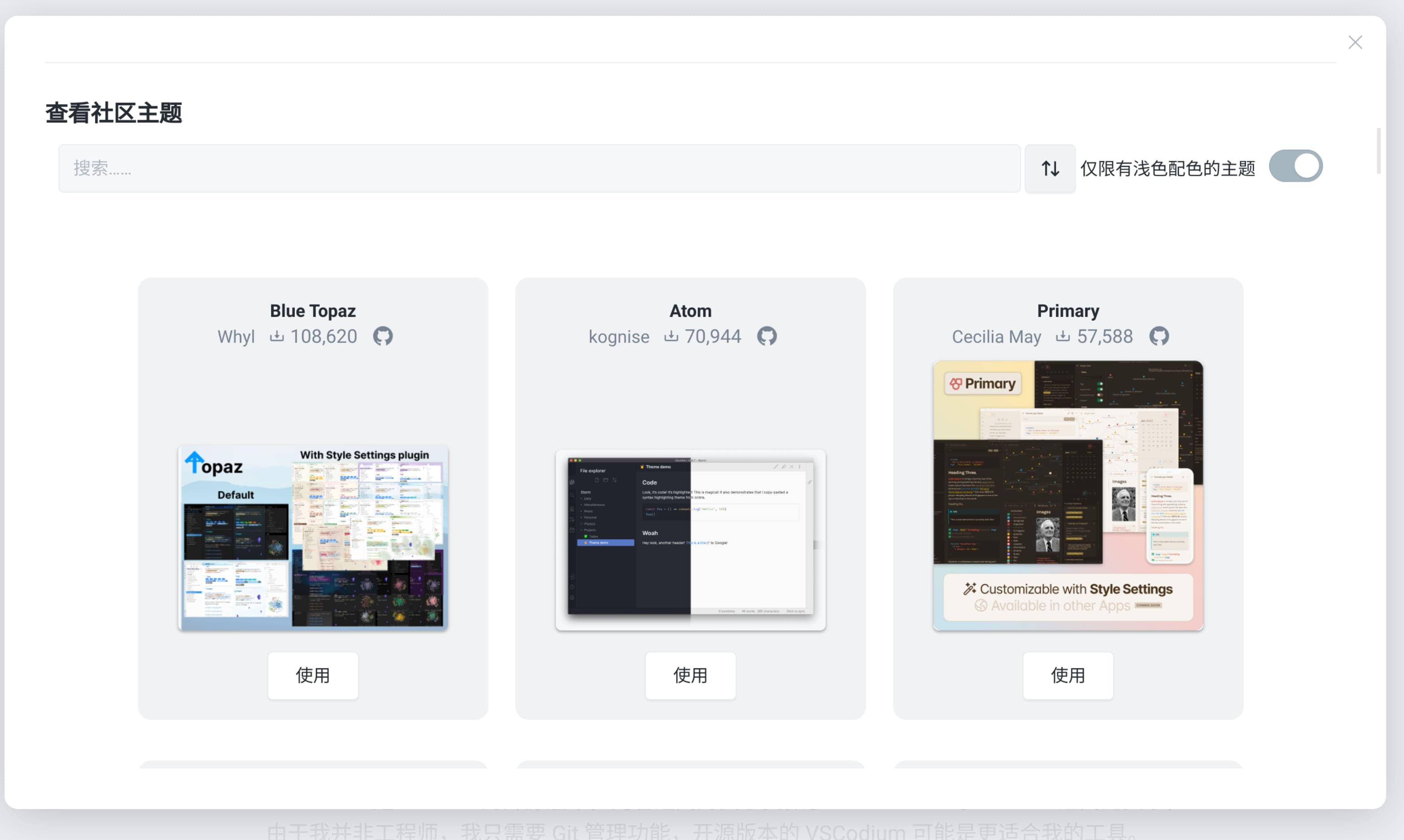This screenshot has width=1404, height=840.
Task: Click download count 108,620
Action: [324, 337]
